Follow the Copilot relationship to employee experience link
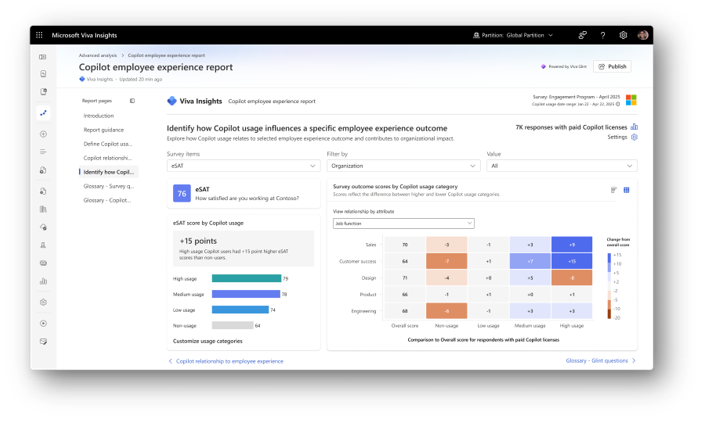Image resolution: width=704 pixels, height=425 pixels. coord(229,361)
